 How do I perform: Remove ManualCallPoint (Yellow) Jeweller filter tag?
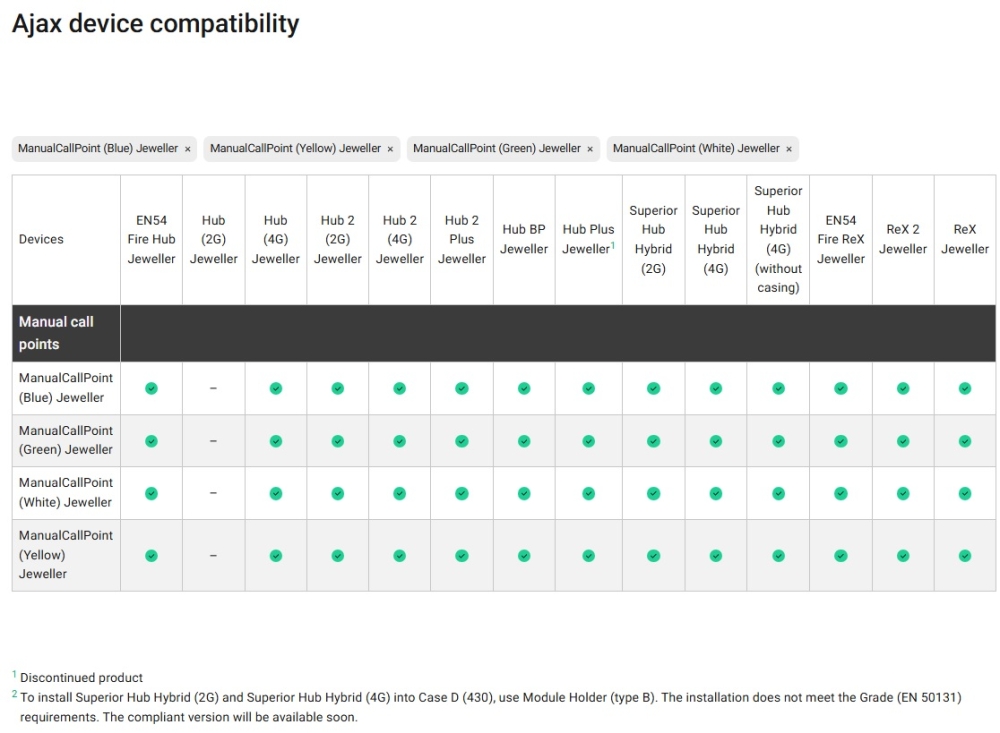pos(390,149)
